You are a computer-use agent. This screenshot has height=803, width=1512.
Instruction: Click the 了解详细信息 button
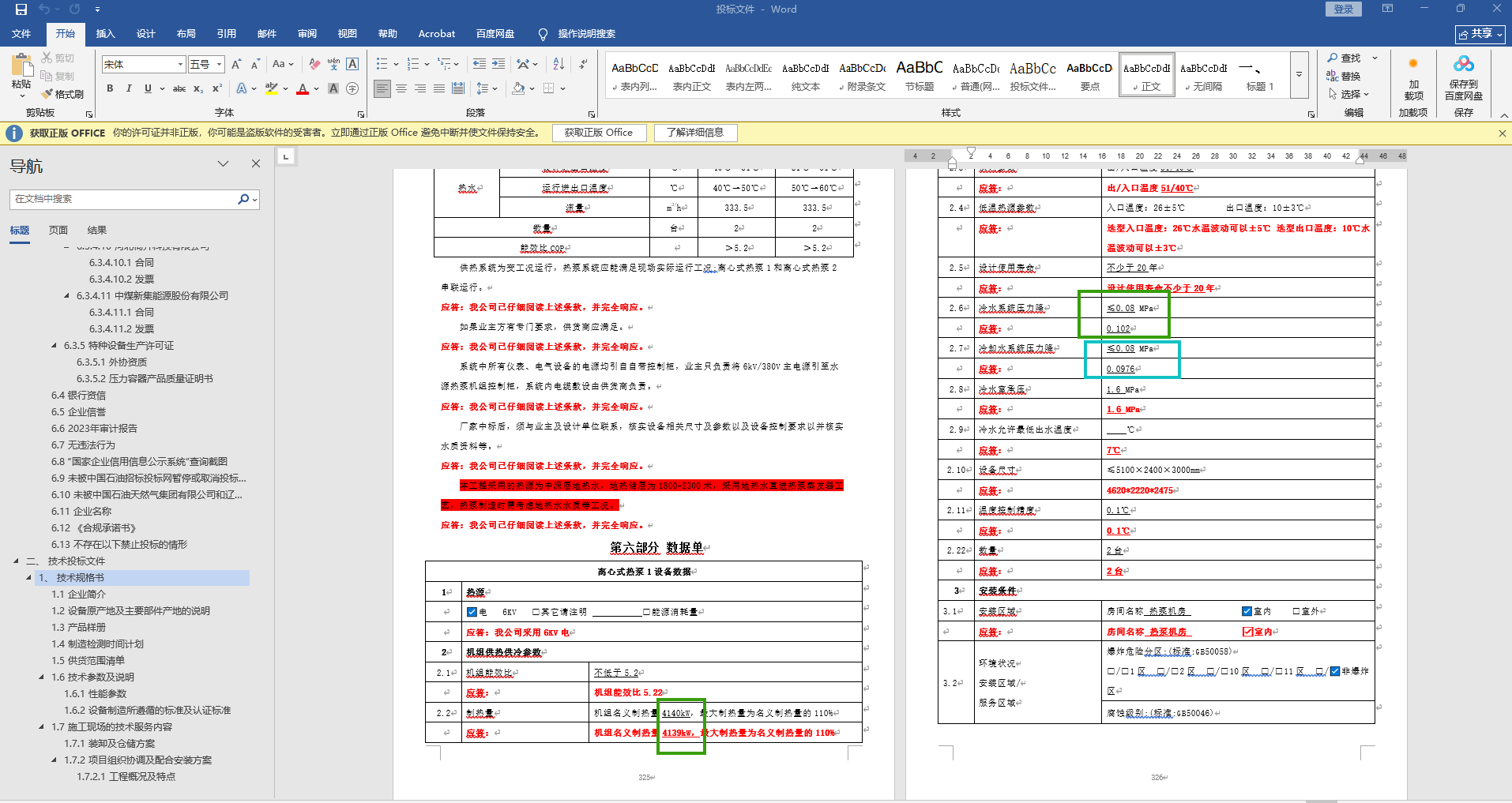[x=695, y=133]
